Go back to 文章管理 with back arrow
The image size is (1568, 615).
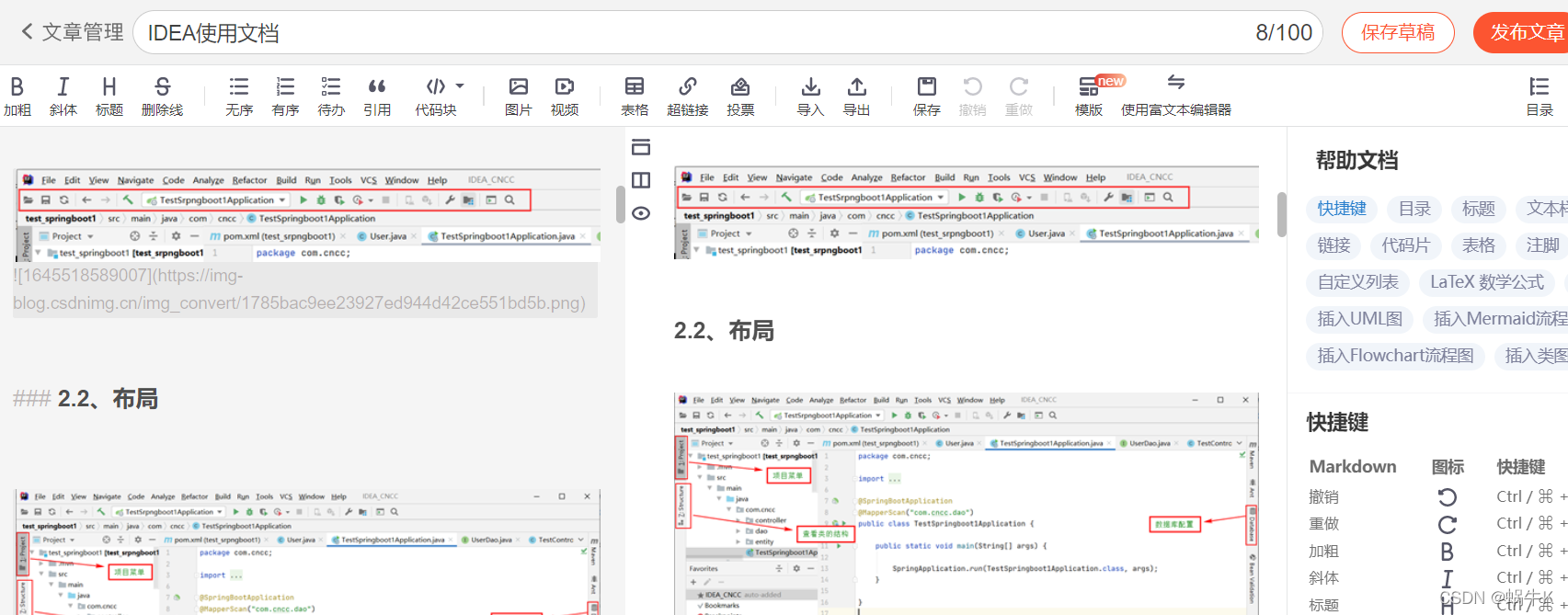(x=72, y=32)
